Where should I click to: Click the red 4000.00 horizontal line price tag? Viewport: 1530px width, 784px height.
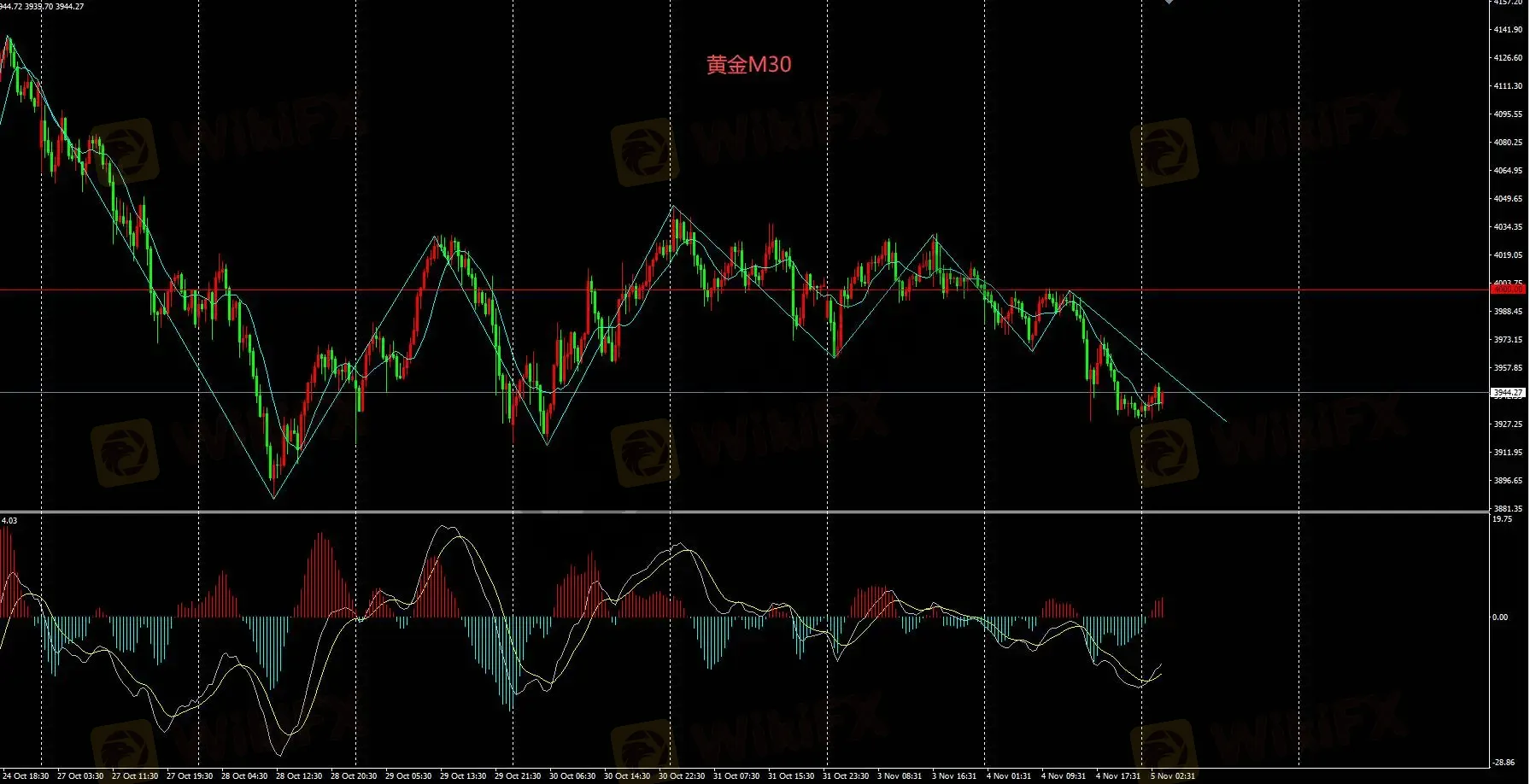(x=1508, y=290)
